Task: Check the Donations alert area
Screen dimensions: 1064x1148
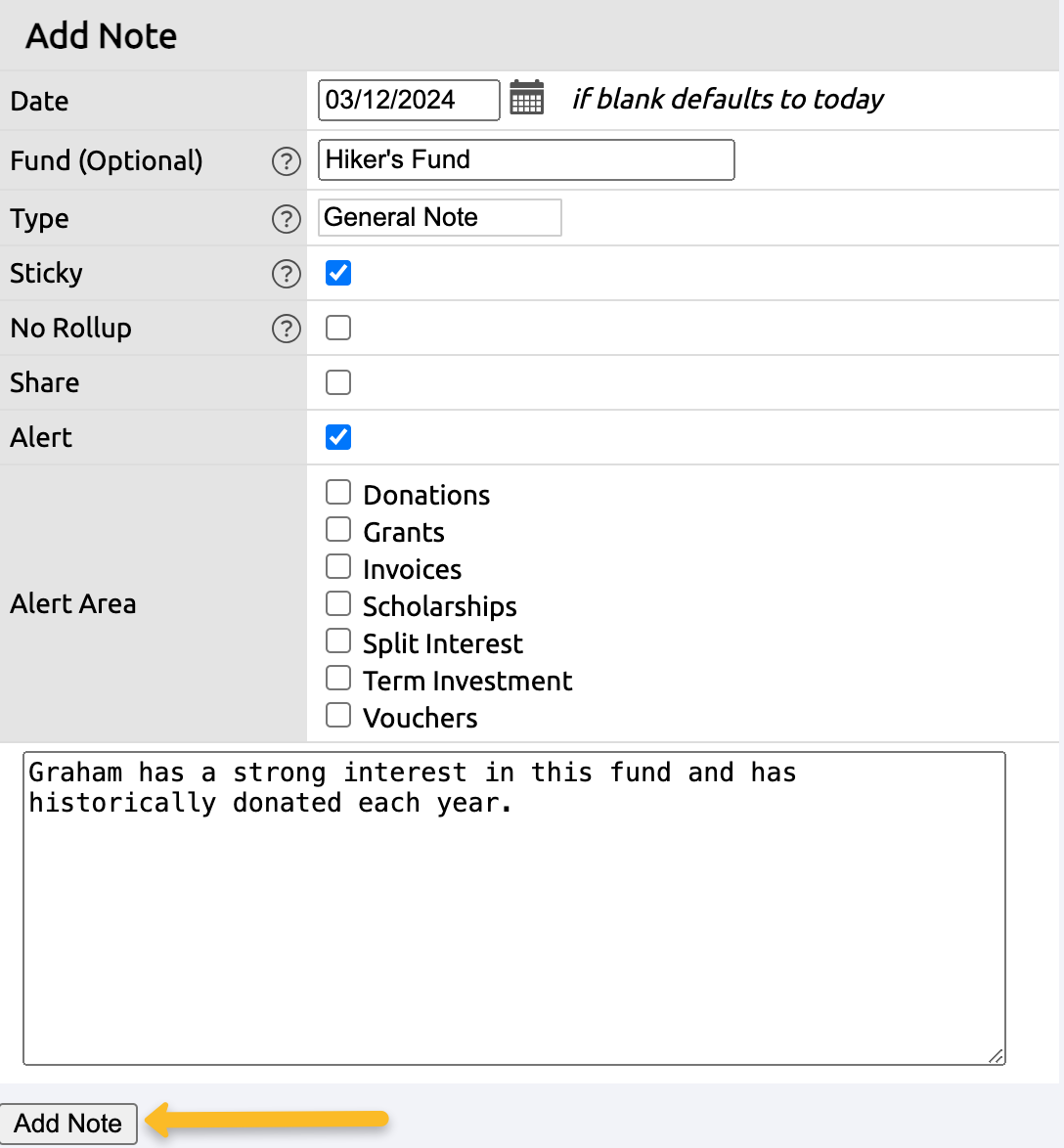Action: pos(337,492)
